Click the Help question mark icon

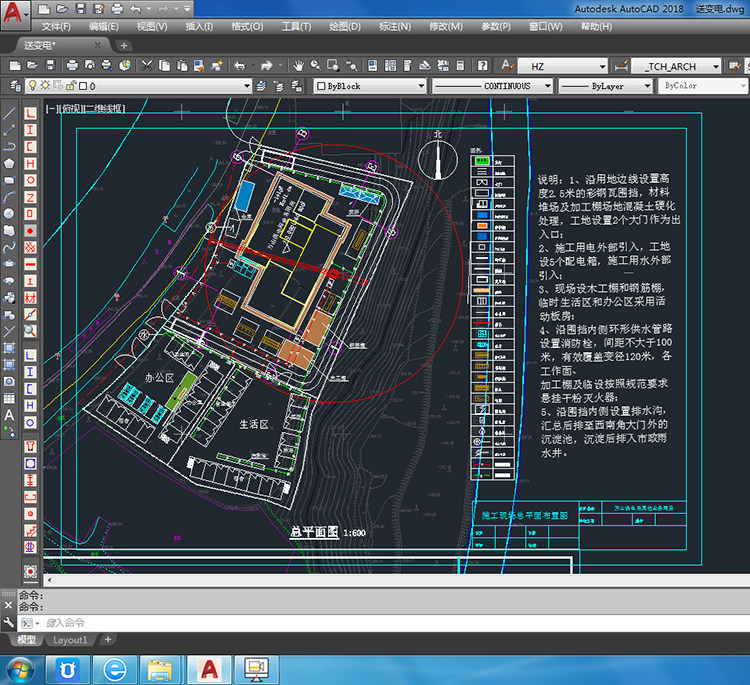click(x=483, y=66)
